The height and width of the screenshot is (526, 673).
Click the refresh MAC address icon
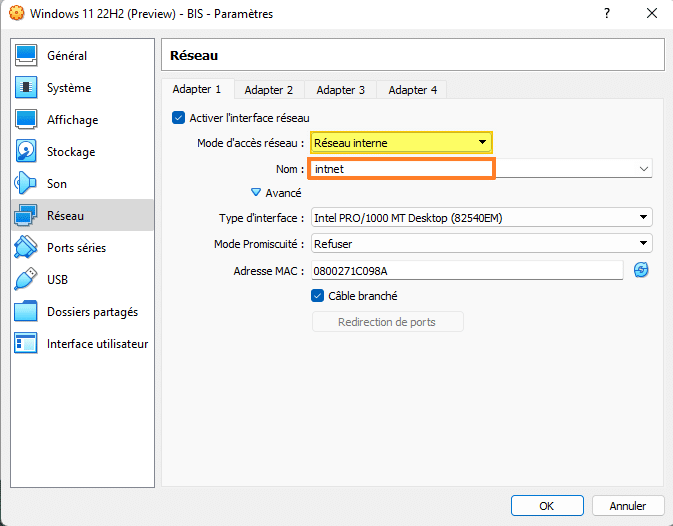coord(641,270)
